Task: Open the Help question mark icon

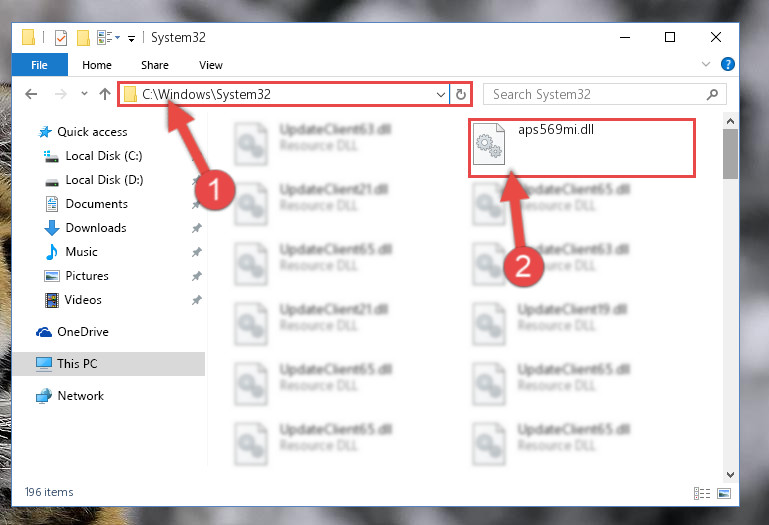Action: [x=728, y=64]
